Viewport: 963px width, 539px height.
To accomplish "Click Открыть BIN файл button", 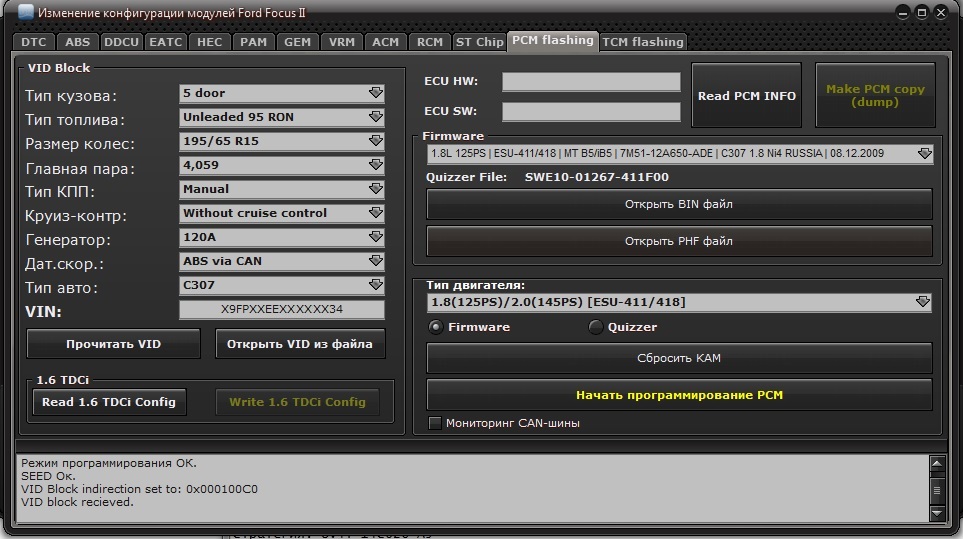I will (679, 204).
